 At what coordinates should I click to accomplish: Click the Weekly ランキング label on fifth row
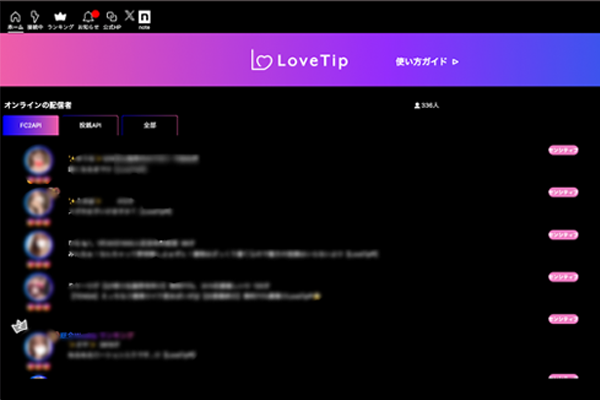point(97,335)
